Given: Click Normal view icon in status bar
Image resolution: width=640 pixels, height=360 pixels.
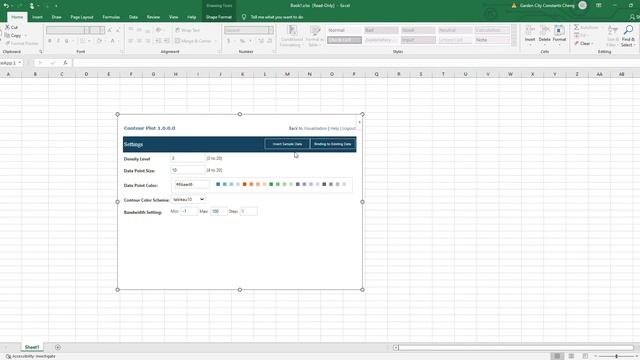Looking at the screenshot, I should click(x=557, y=356).
